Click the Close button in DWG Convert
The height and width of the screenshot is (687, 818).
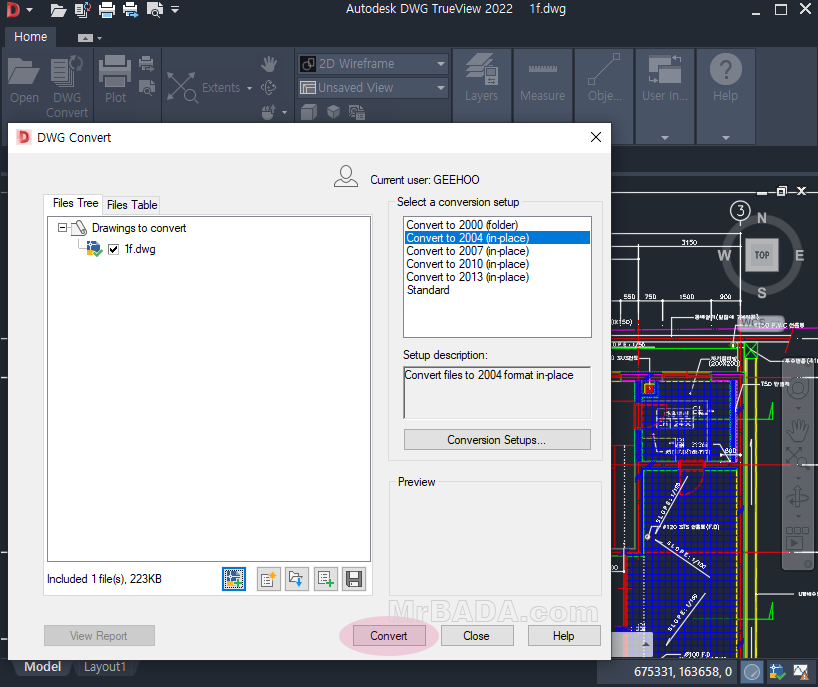pyautogui.click(x=476, y=636)
